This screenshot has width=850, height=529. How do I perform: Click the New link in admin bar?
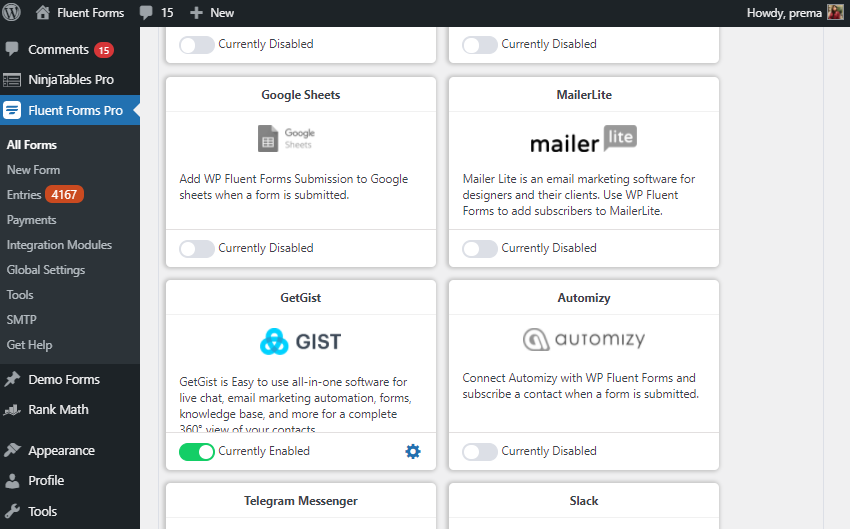point(222,13)
